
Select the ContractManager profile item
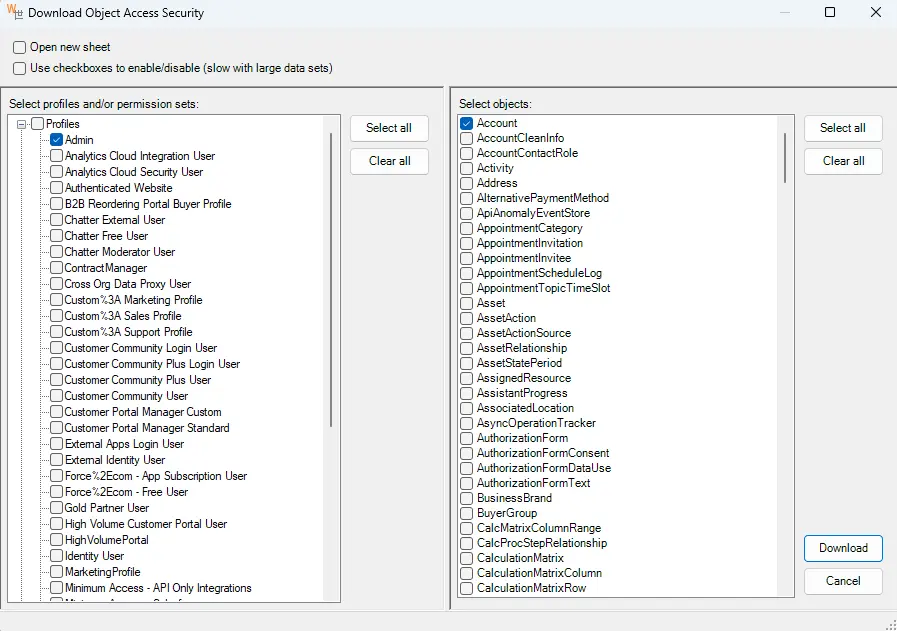coord(105,268)
